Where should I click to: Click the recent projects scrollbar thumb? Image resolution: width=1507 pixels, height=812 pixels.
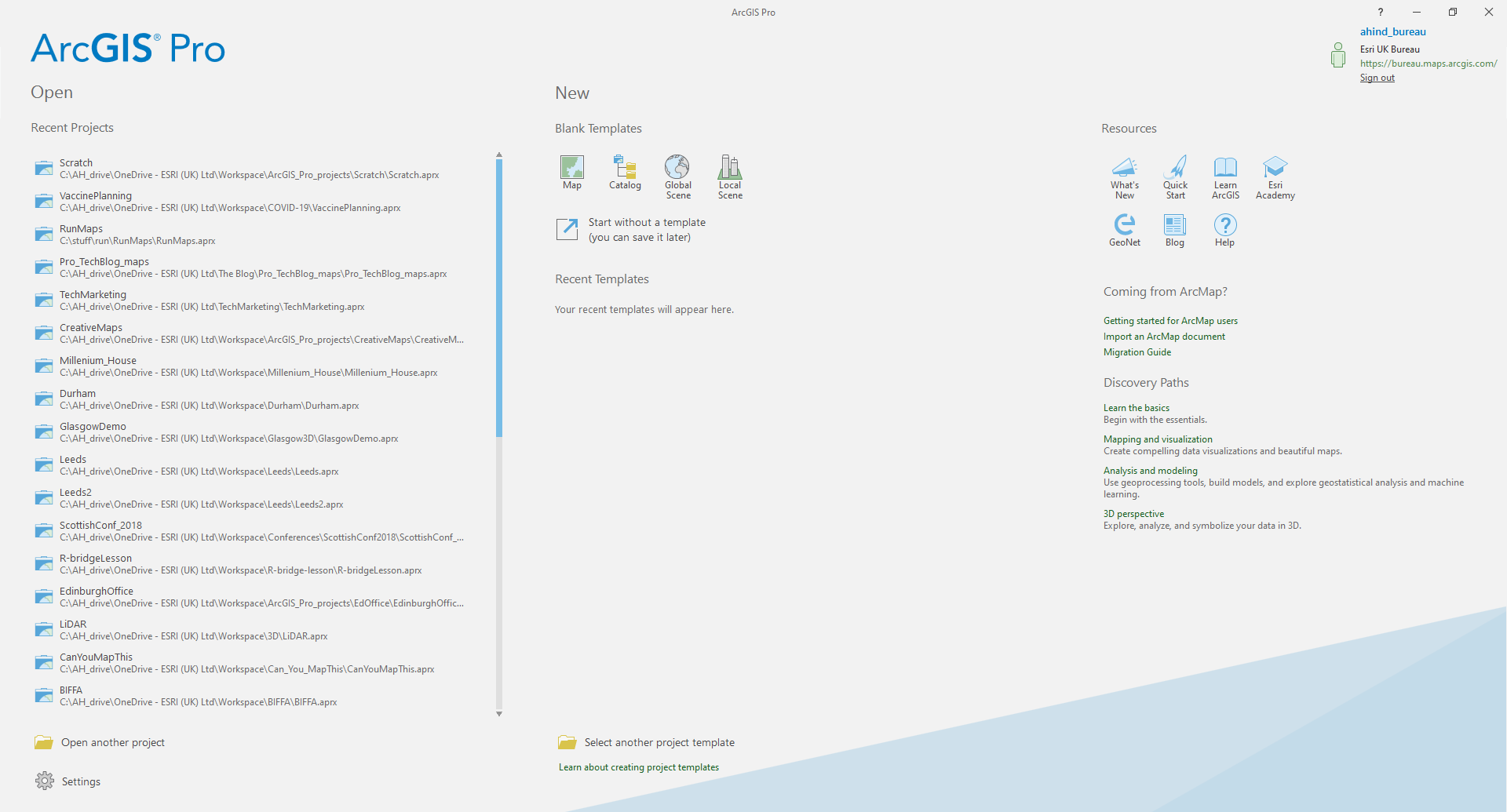pos(499,298)
